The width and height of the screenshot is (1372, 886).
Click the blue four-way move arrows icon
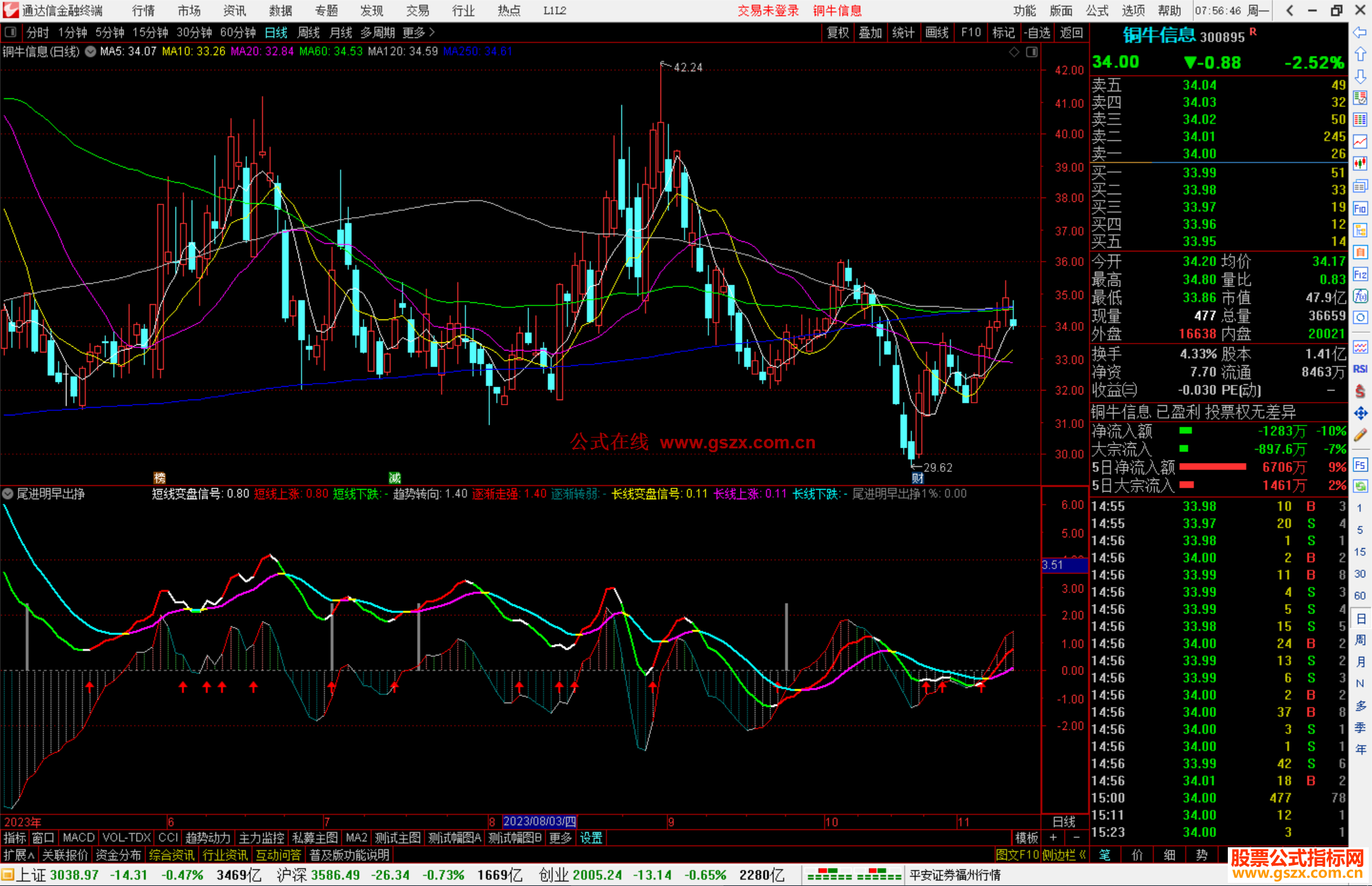[x=1360, y=413]
